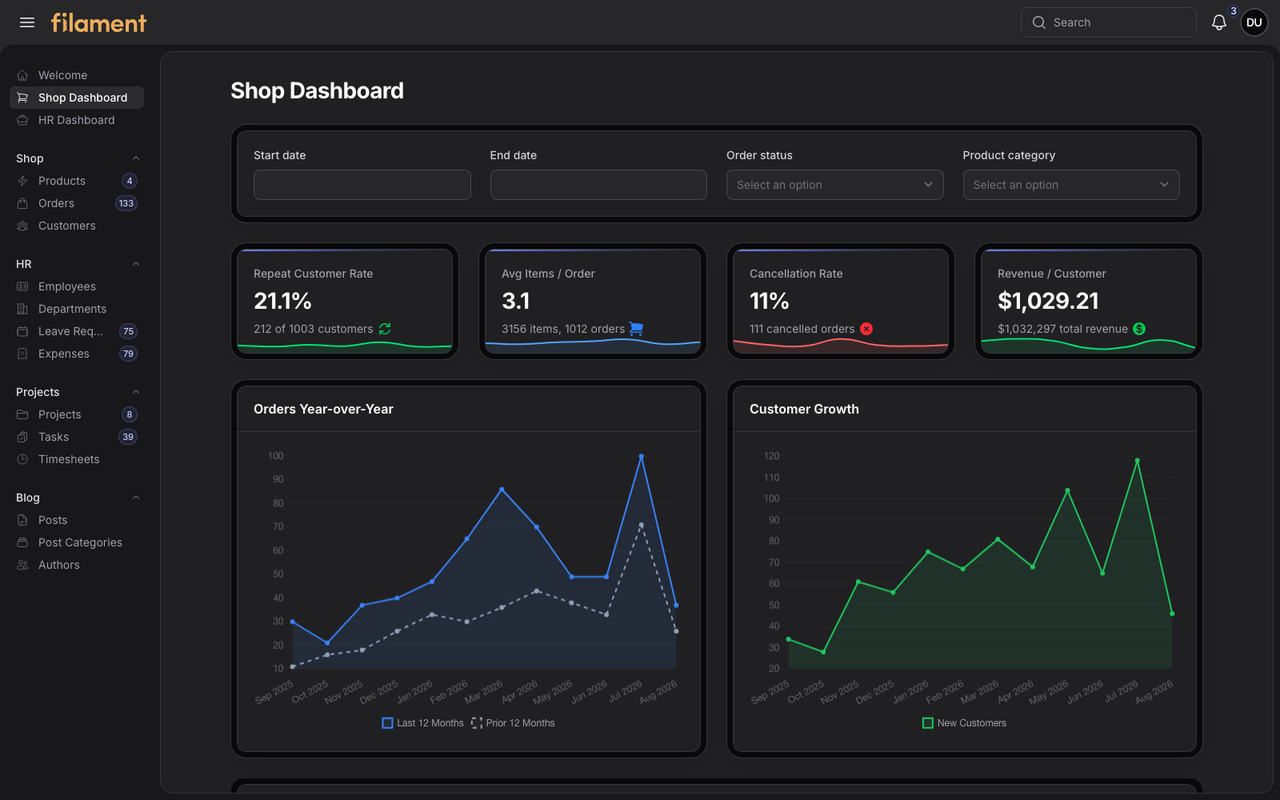Image resolution: width=1280 pixels, height=800 pixels.
Task: Open the DU user avatar menu
Action: click(1254, 22)
